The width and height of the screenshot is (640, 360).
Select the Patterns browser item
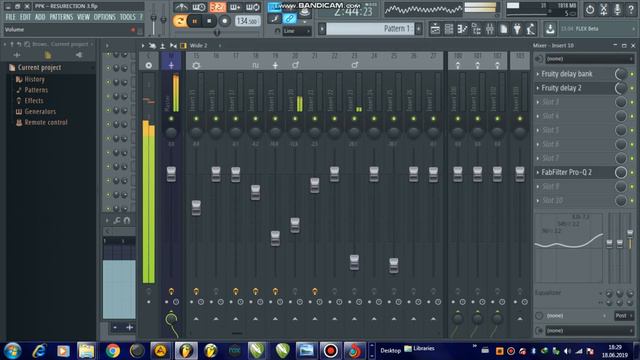pyautogui.click(x=36, y=90)
